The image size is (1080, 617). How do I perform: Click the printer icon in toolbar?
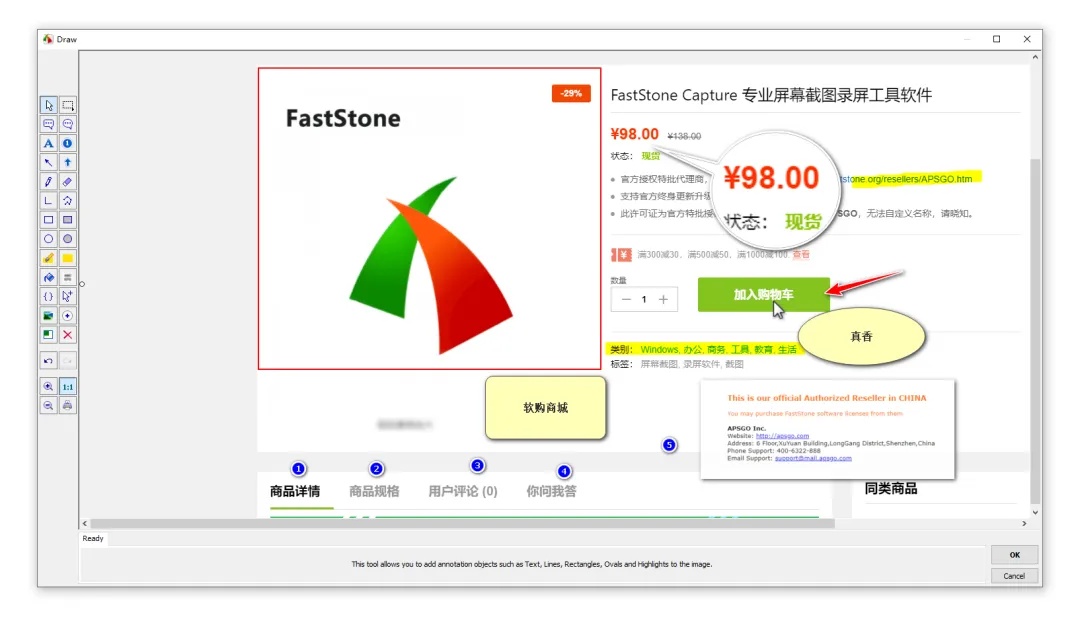click(x=68, y=406)
